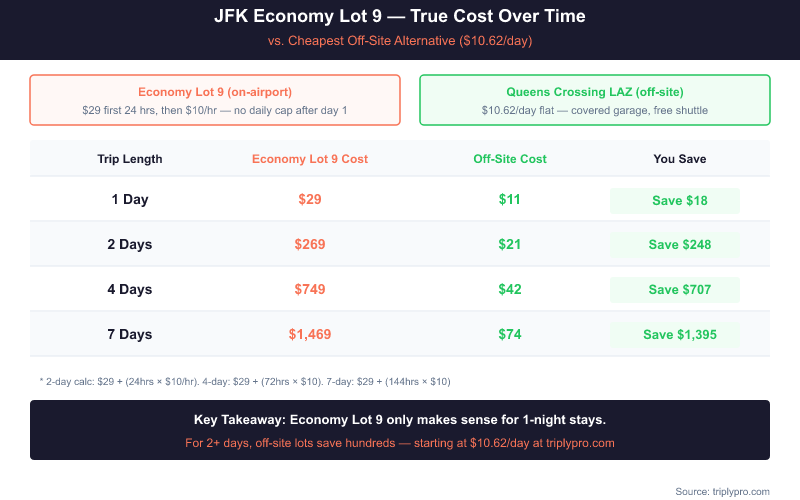Image resolution: width=800 pixels, height=500 pixels.
Task: Click the "Save $248" badge
Action: coord(675,245)
